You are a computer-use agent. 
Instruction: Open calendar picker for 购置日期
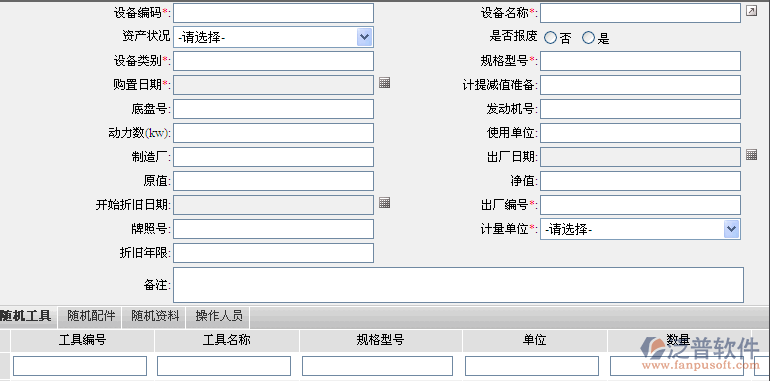point(385,82)
